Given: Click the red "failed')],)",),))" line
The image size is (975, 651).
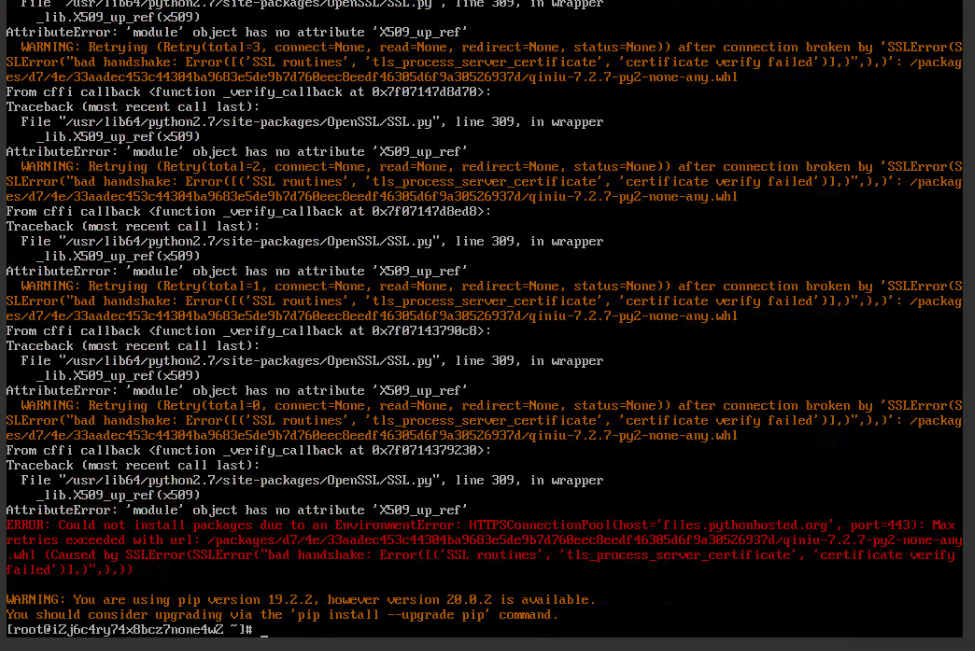Looking at the screenshot, I should tap(69, 570).
